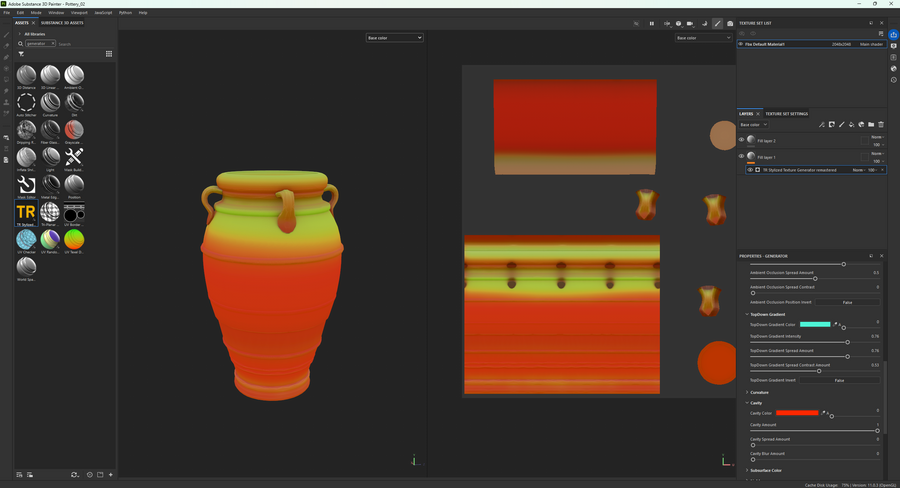
Task: Toggle visibility of Fill layer 1
Action: coord(742,157)
